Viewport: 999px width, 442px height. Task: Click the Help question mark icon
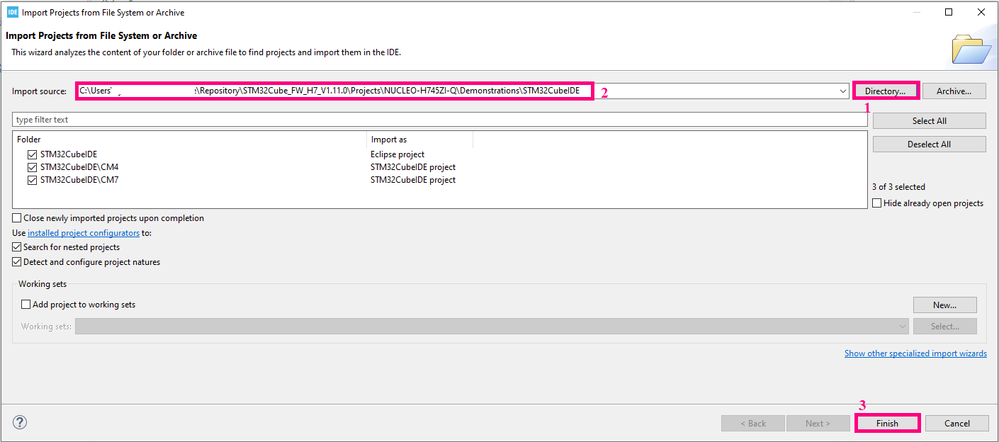tap(20, 423)
